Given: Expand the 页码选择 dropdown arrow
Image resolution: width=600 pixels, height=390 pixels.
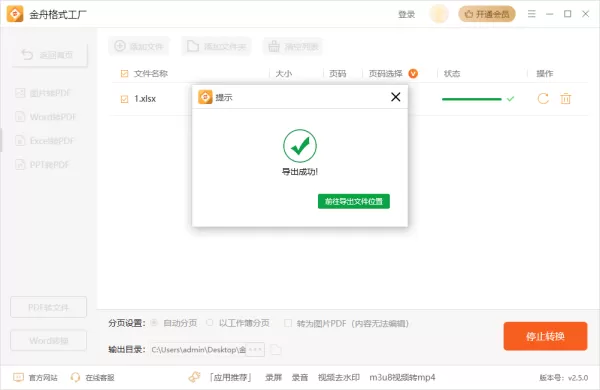Looking at the screenshot, I should pos(413,73).
